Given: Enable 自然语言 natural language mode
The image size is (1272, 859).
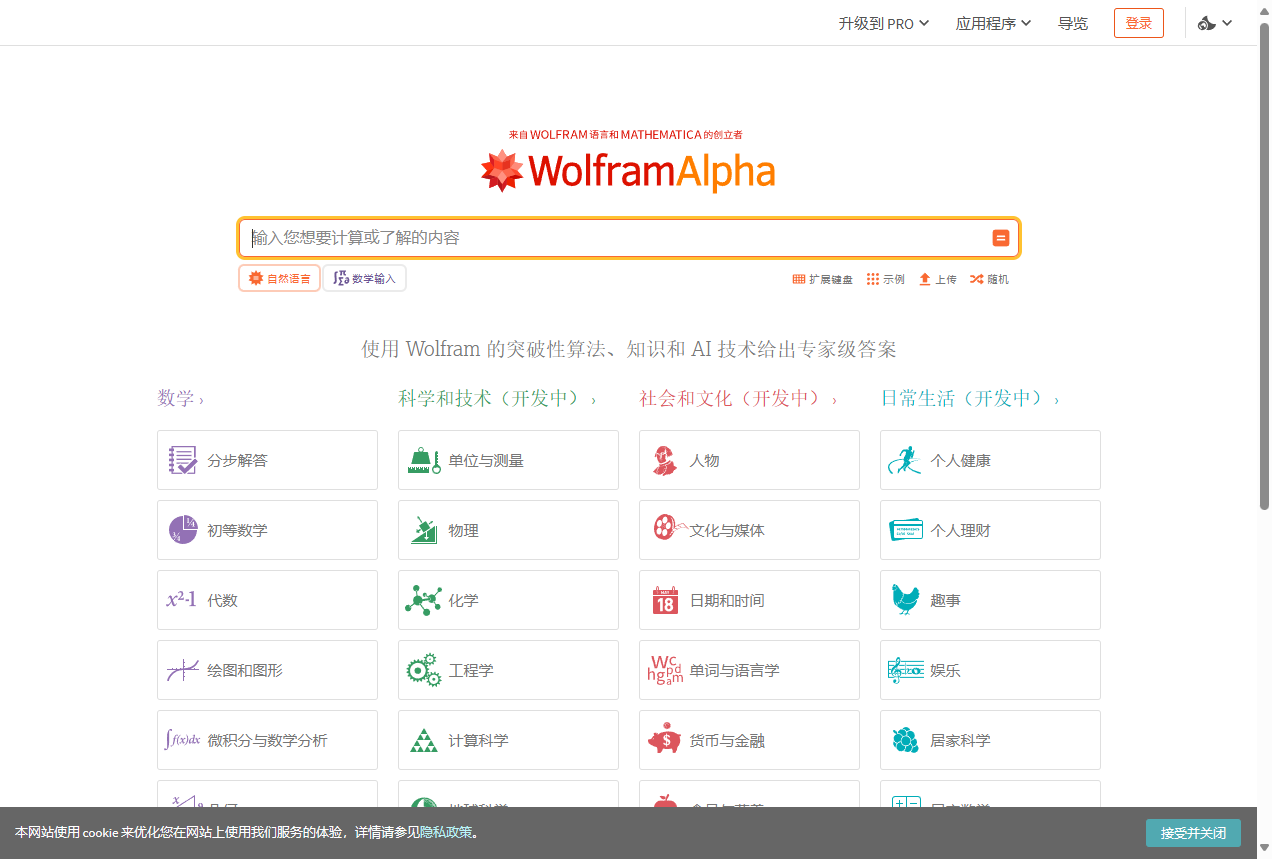Looking at the screenshot, I should [279, 278].
